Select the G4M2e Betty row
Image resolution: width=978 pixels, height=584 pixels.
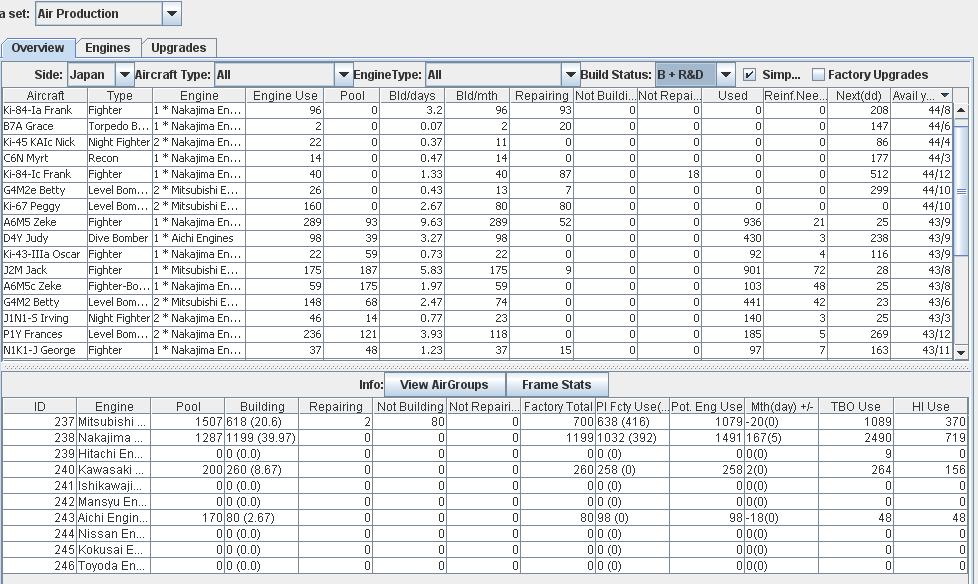pyautogui.click(x=478, y=190)
